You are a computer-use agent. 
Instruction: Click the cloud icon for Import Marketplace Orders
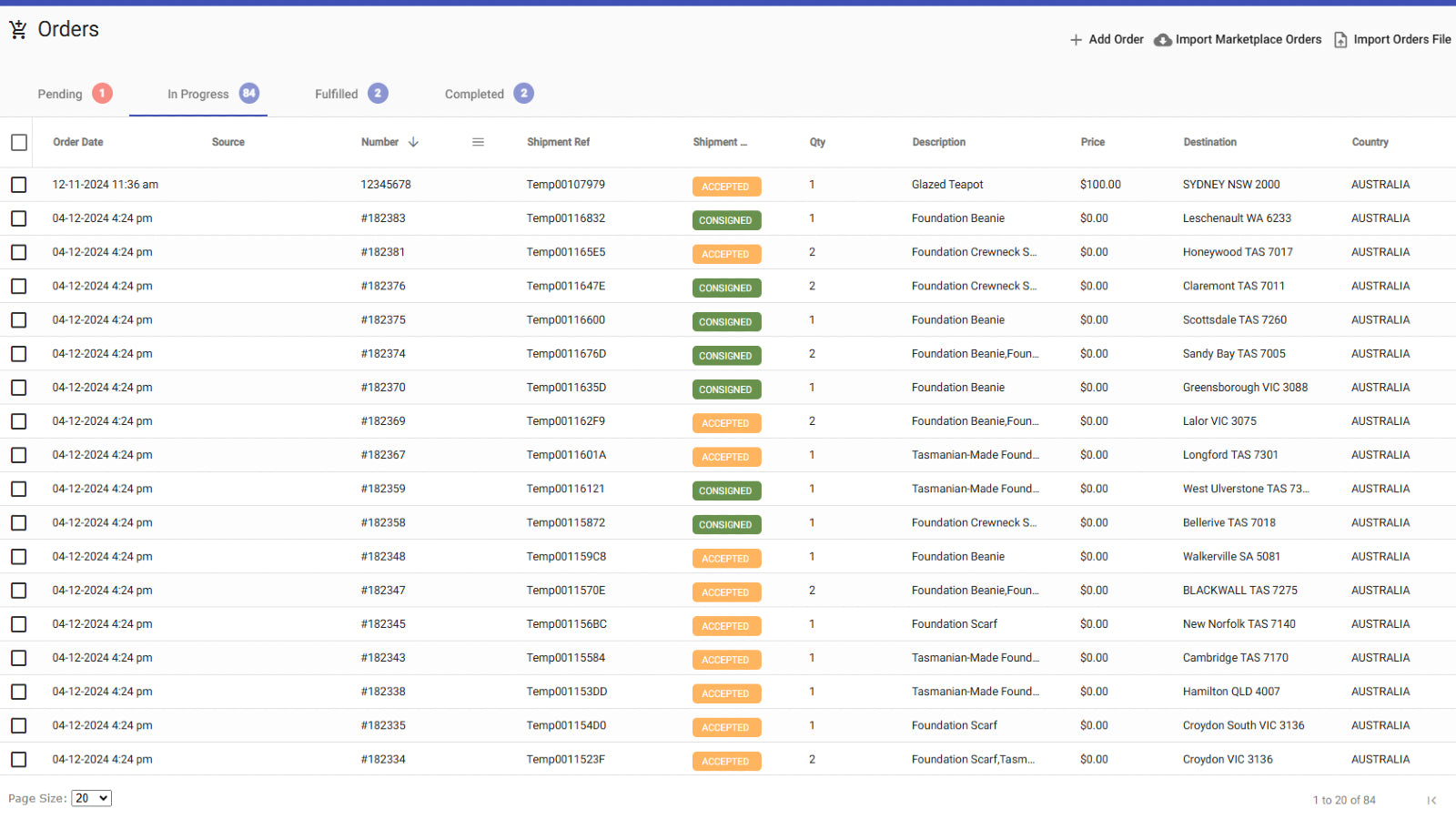pyautogui.click(x=1162, y=40)
